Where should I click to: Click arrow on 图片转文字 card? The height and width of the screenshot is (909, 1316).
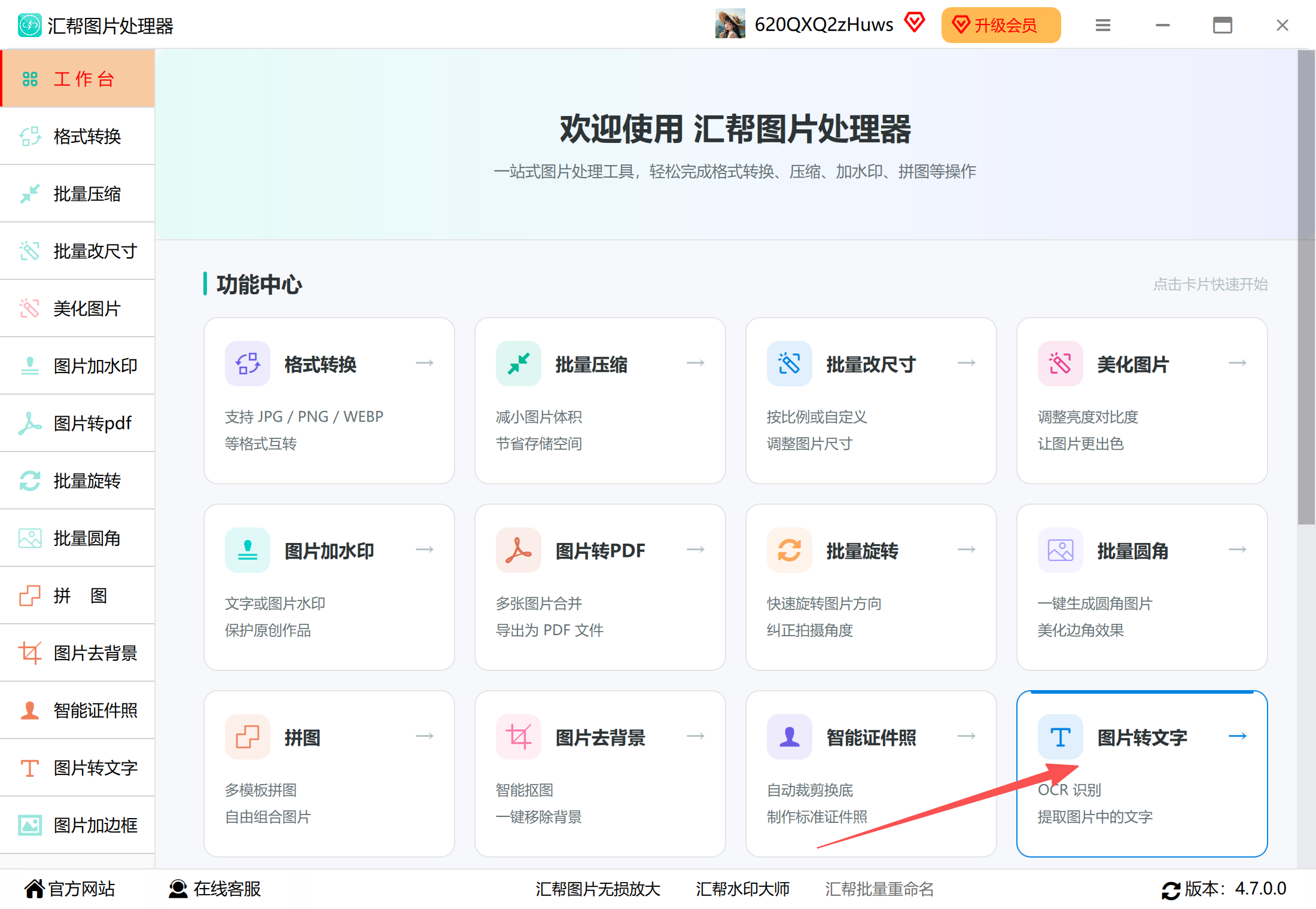click(1238, 736)
